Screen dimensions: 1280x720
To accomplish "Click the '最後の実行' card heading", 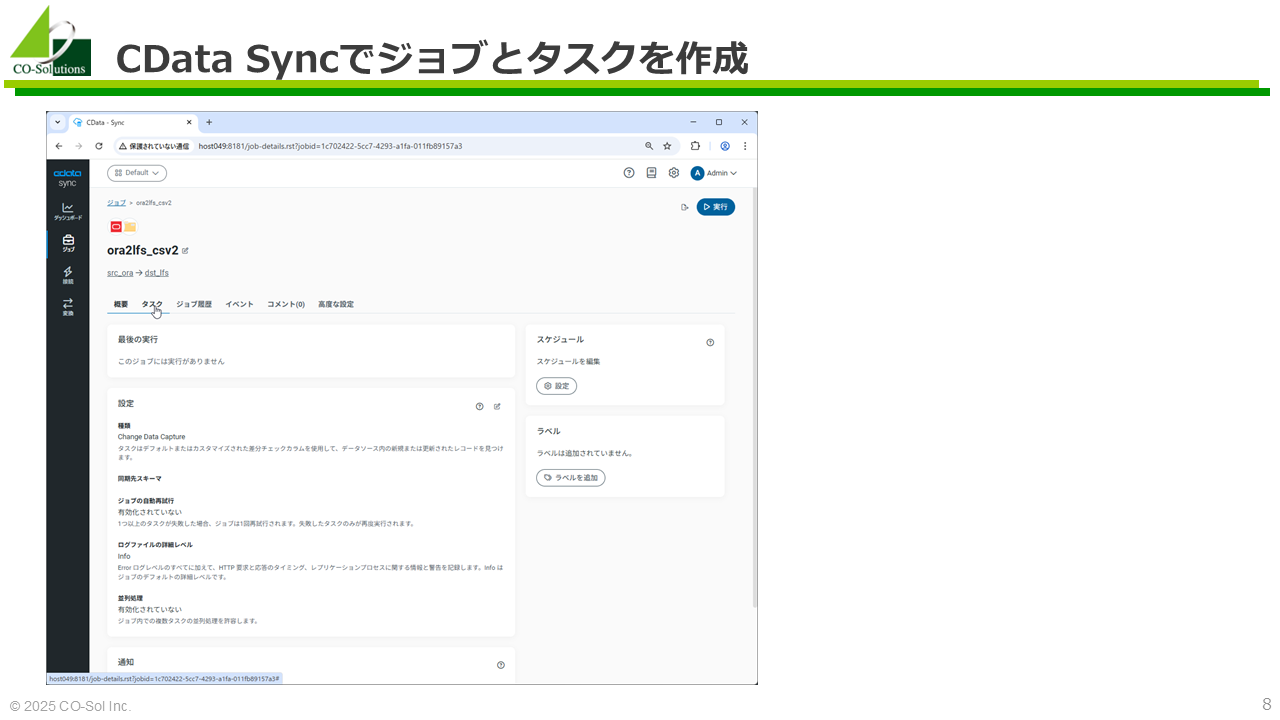I will point(138,340).
